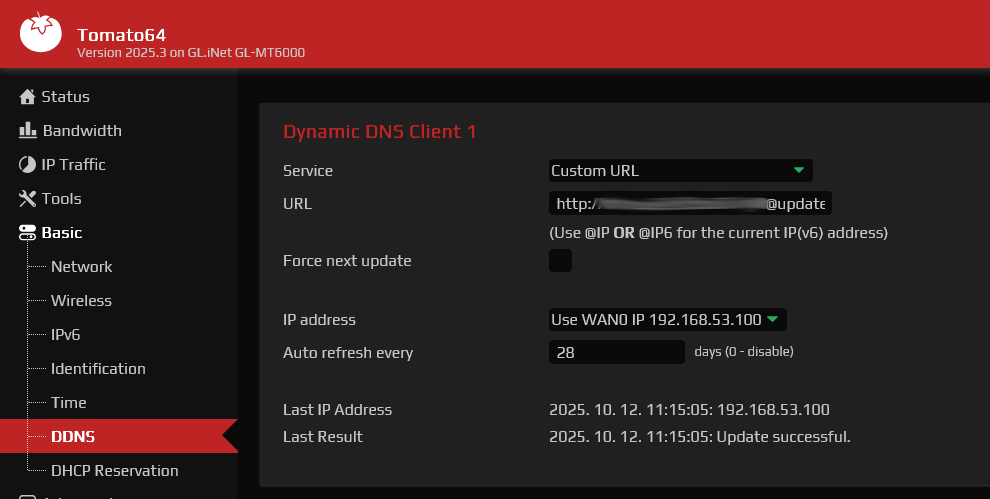The height and width of the screenshot is (499, 990).
Task: Click the green arrow on Service dropdown
Action: coord(799,171)
